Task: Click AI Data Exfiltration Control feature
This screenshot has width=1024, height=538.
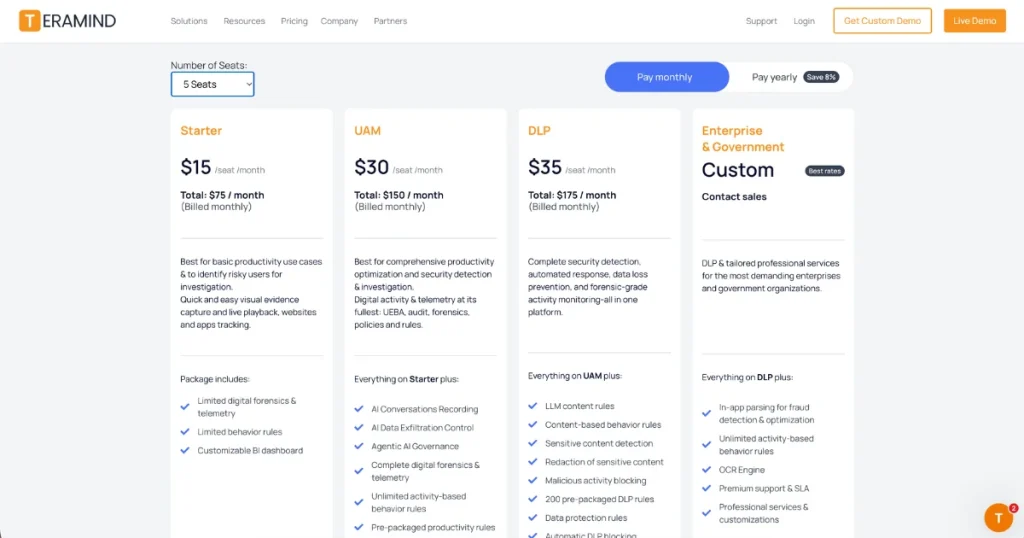Action: (423, 428)
